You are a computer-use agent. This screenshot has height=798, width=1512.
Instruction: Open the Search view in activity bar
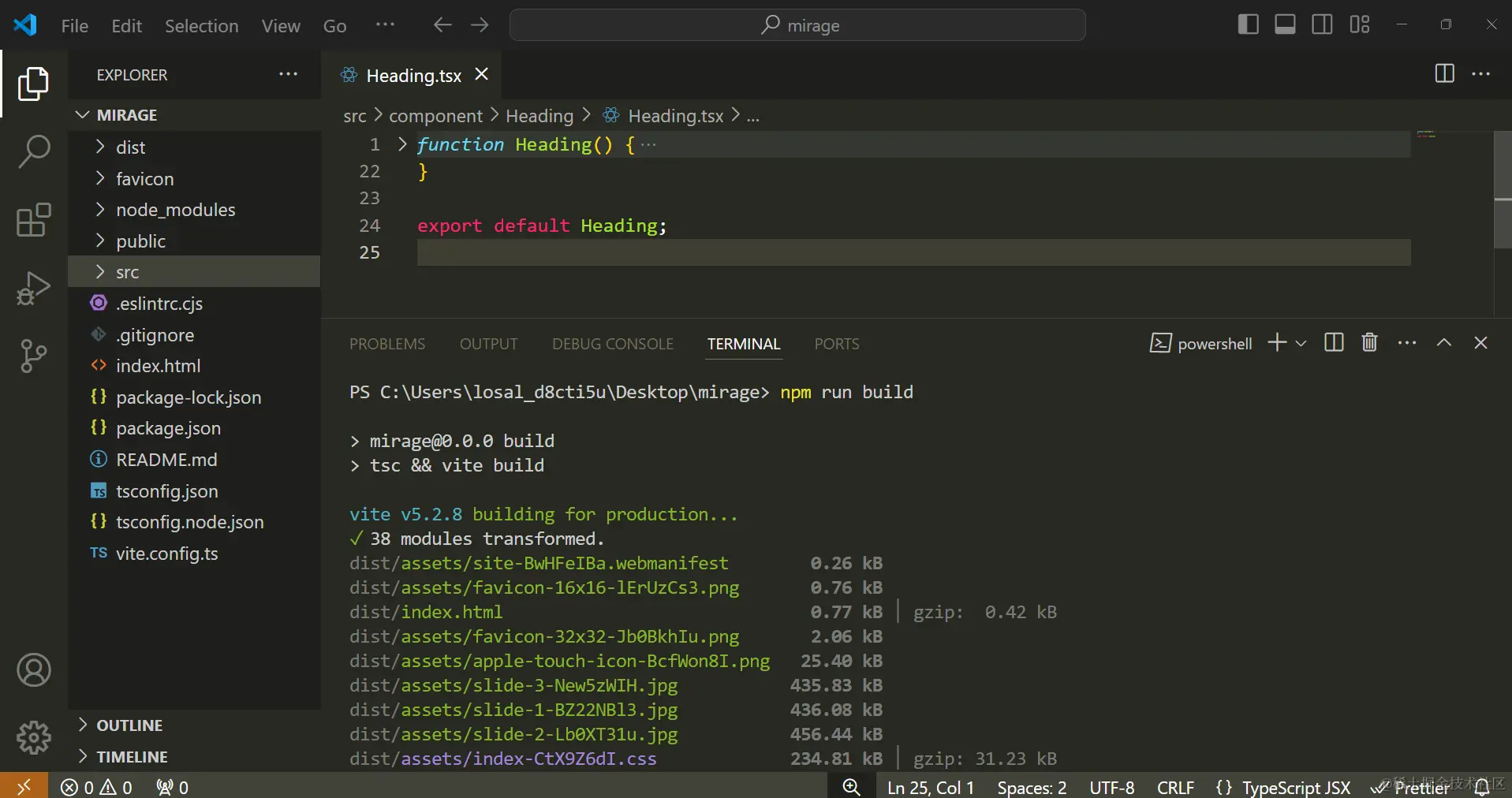click(33, 151)
